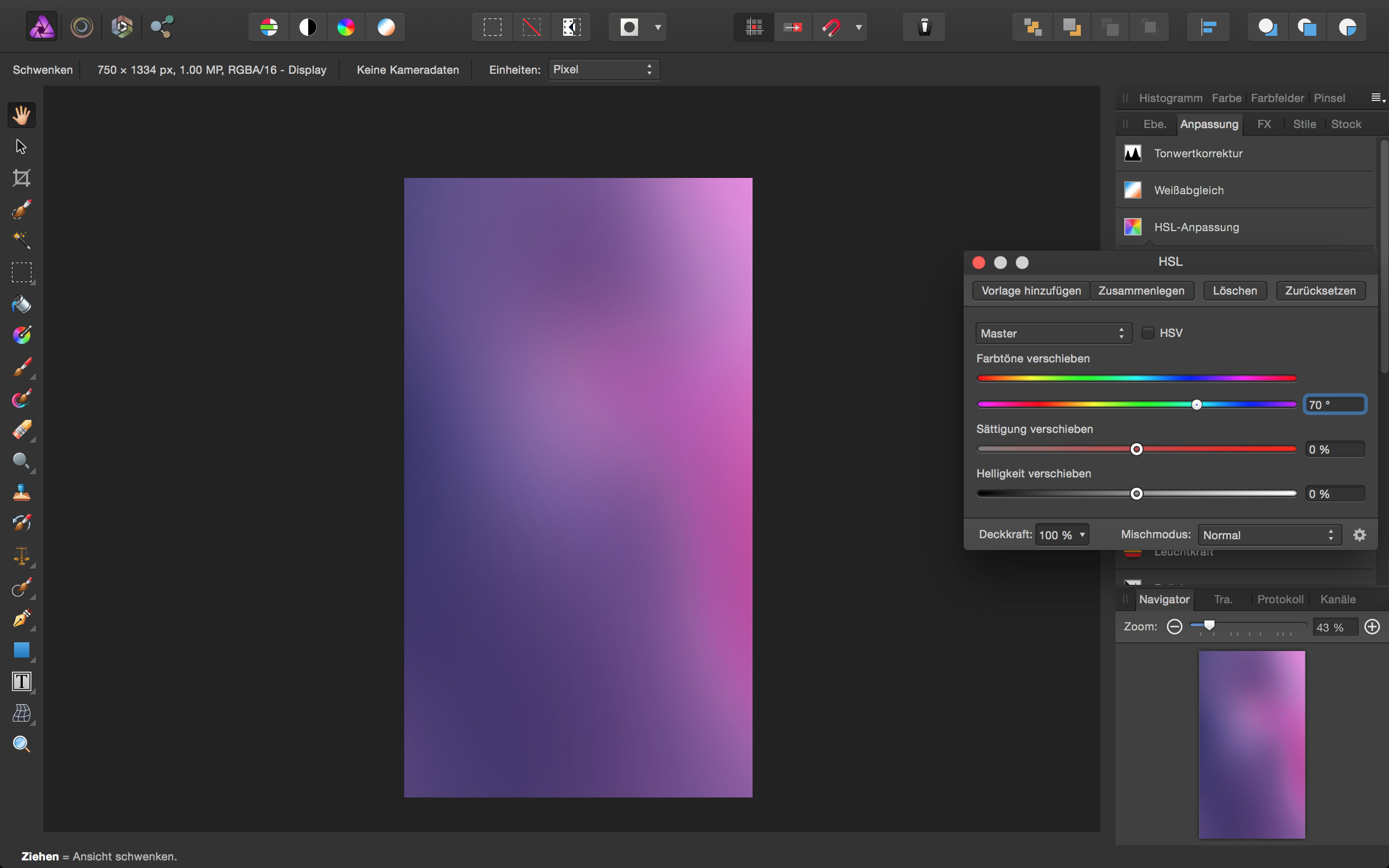Click the trash icon in the toolbar
The height and width of the screenshot is (868, 1389).
[923, 27]
